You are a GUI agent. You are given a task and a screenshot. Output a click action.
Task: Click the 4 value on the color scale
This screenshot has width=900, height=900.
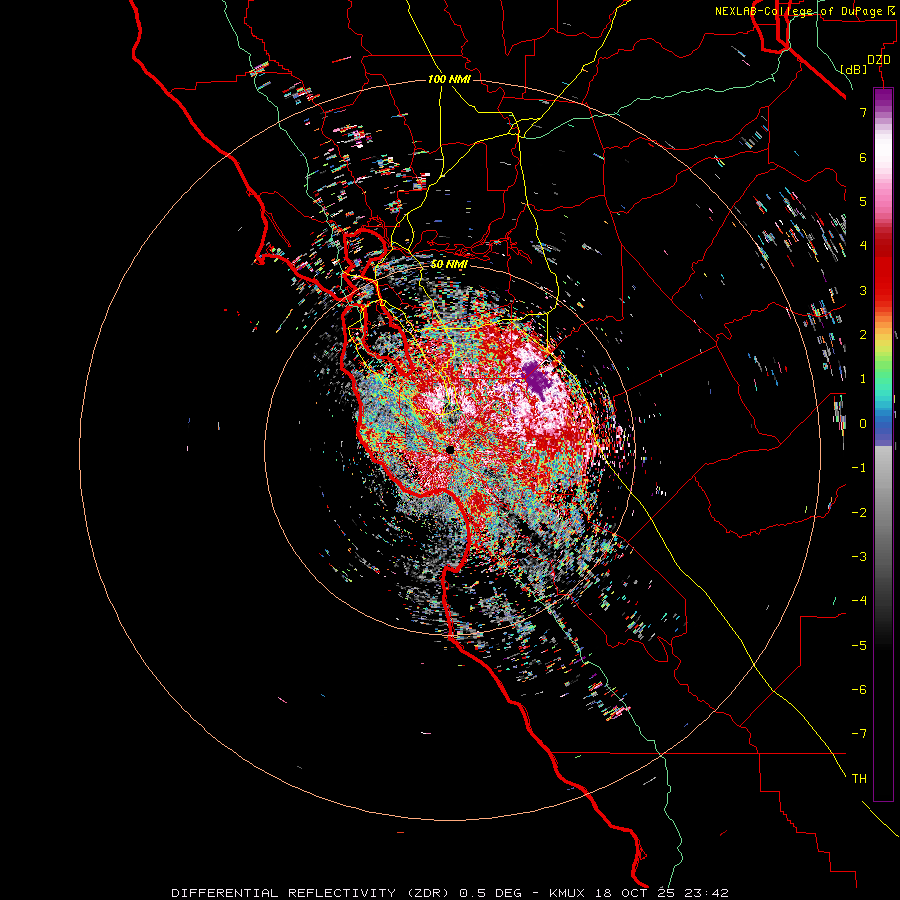tap(863, 246)
